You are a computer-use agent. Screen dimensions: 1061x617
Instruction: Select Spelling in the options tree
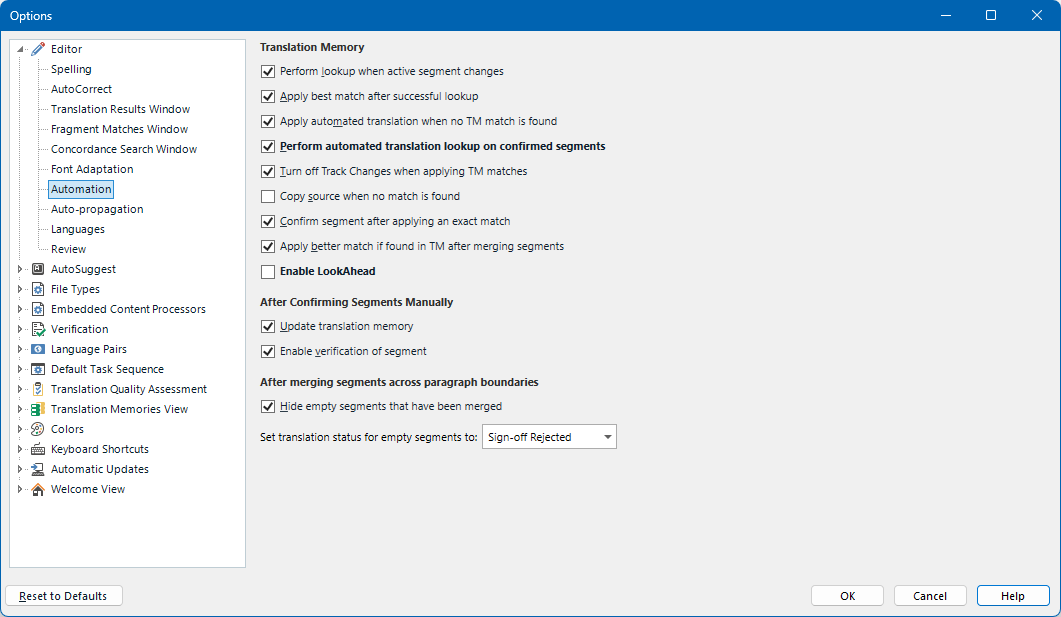point(71,69)
